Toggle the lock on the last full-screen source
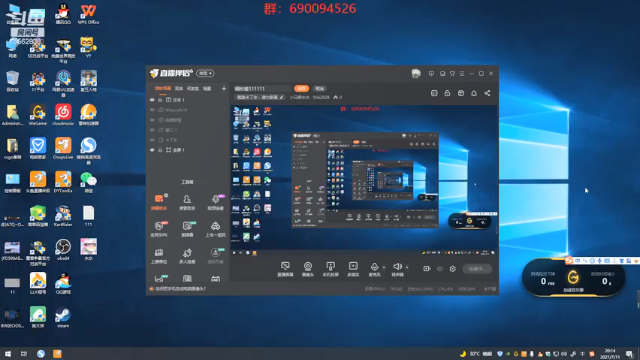 (160, 150)
